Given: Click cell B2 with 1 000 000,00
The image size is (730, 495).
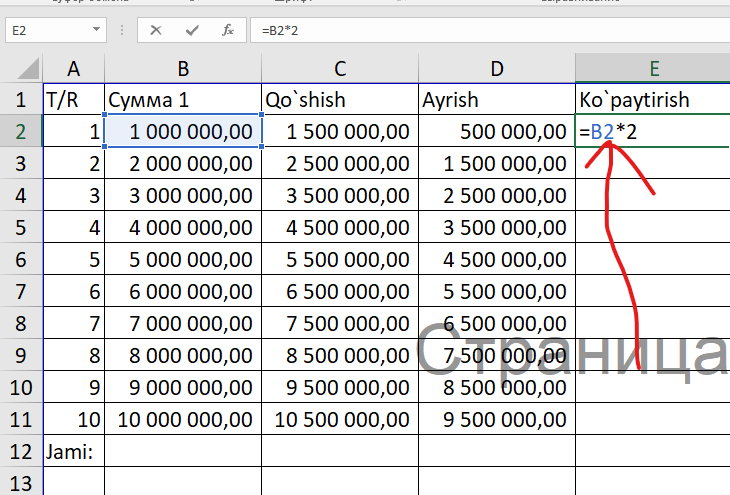Looking at the screenshot, I should coord(183,131).
